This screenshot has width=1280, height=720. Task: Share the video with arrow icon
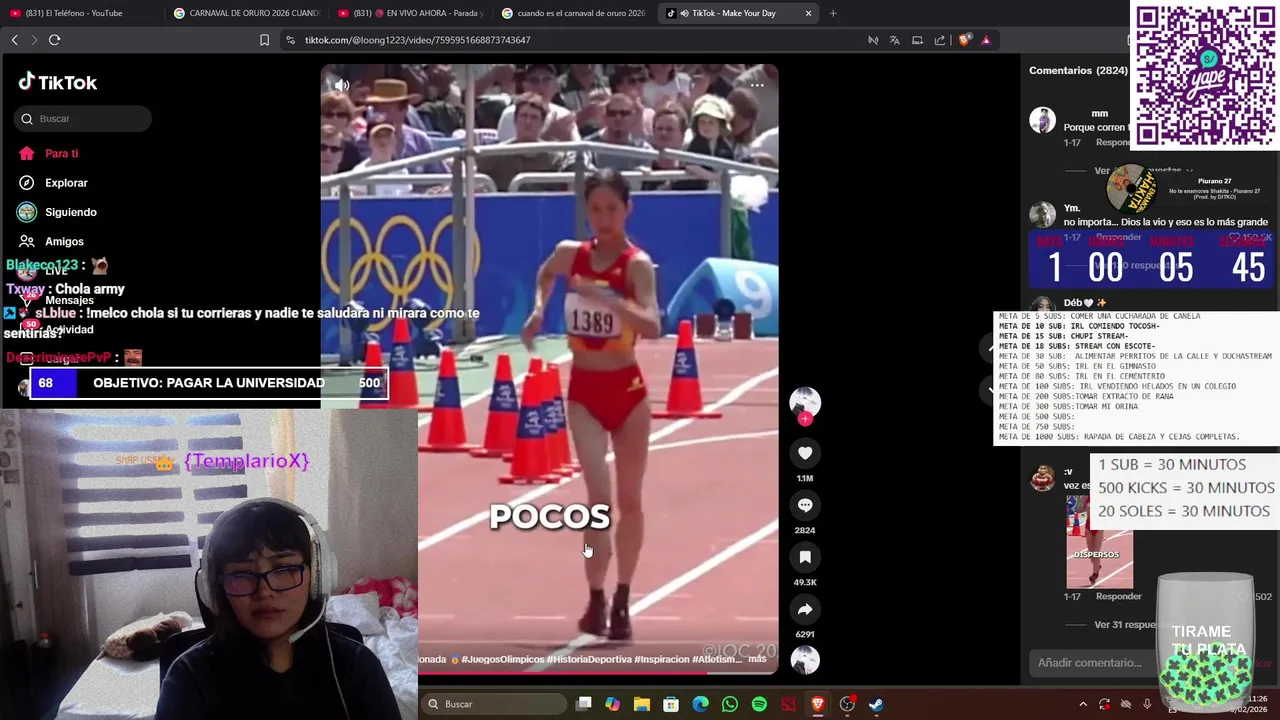pos(805,609)
